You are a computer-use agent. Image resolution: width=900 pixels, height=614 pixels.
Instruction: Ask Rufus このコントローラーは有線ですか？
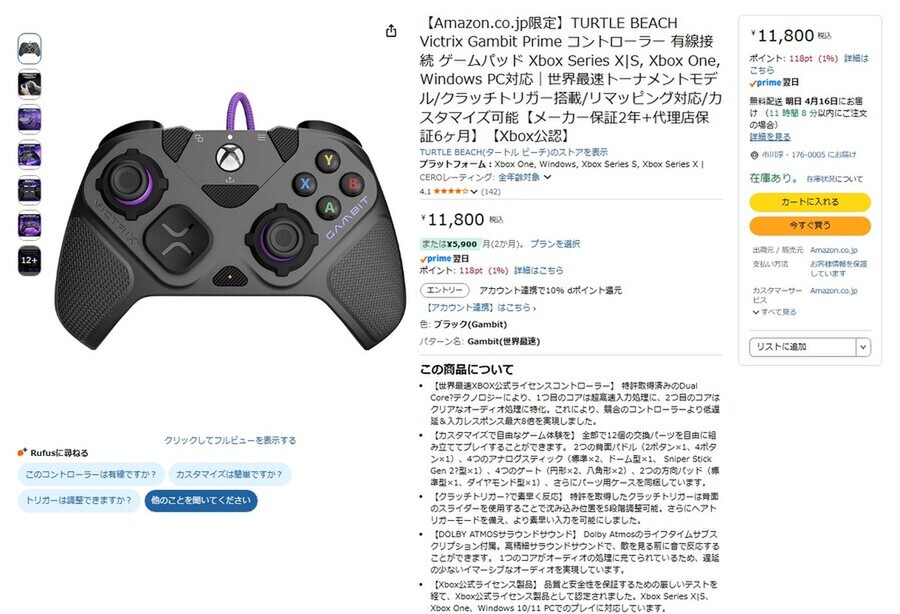coord(91,475)
